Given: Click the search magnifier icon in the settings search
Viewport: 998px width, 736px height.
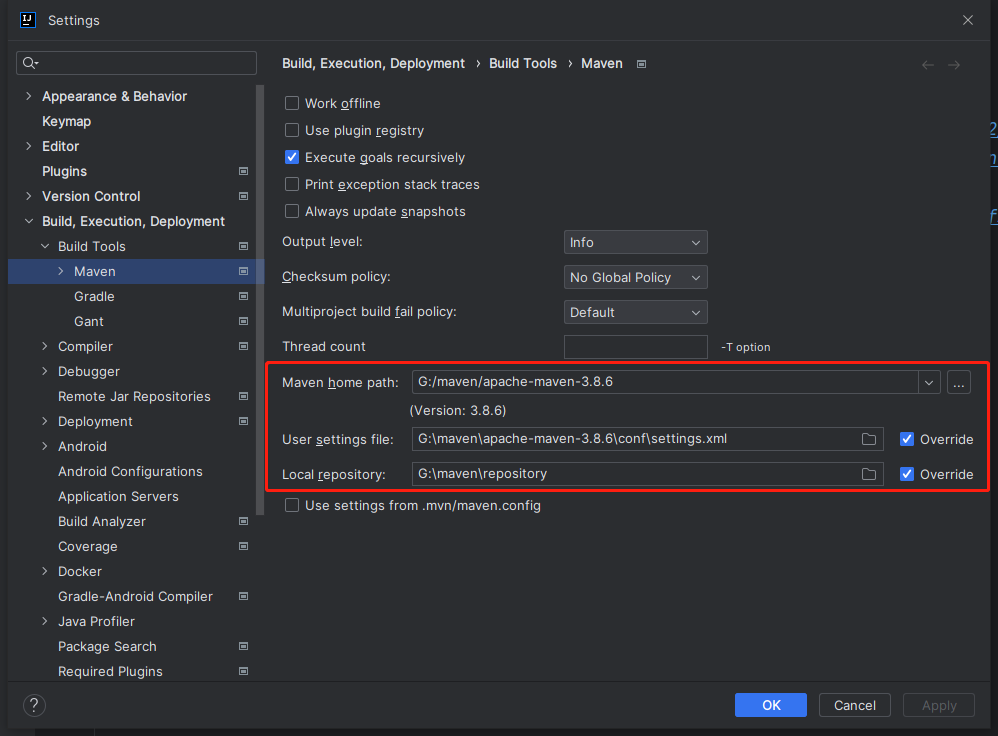Looking at the screenshot, I should 30,62.
